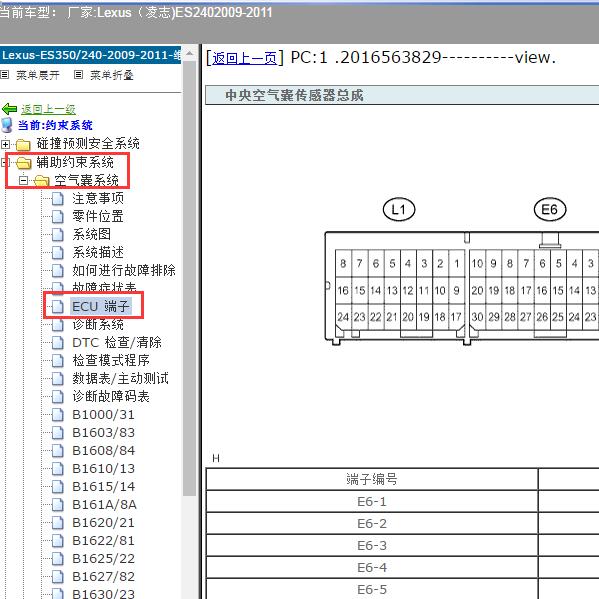The width and height of the screenshot is (599, 599).
Task: Open the 诊断故障码表 page
Action: point(111,396)
